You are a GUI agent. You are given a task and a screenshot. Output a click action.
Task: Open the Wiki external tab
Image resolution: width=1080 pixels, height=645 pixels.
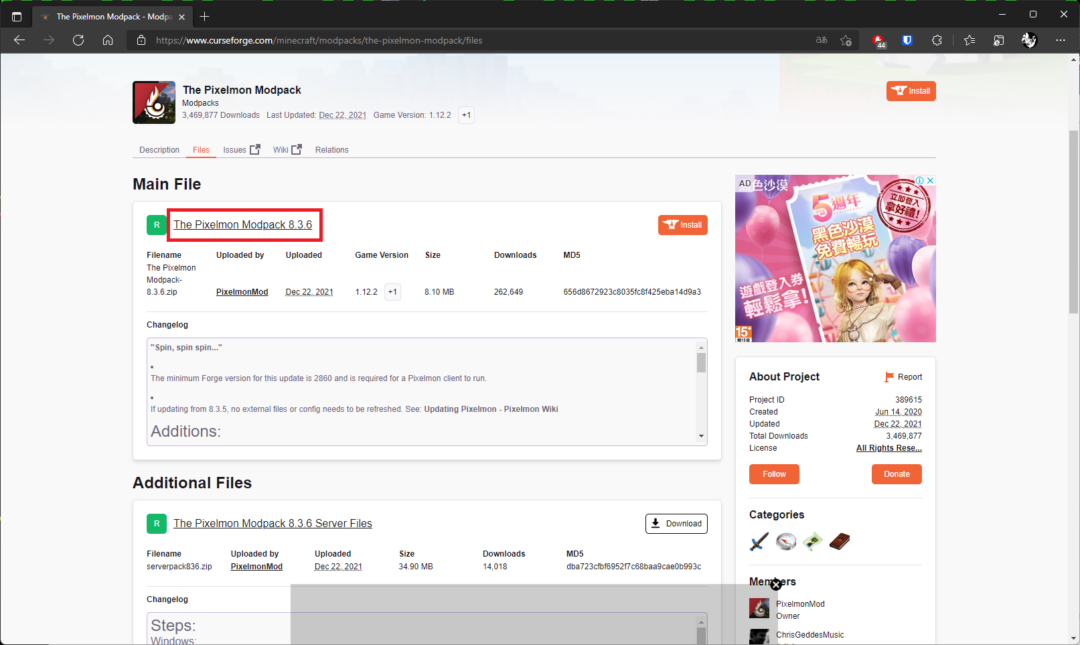287,150
